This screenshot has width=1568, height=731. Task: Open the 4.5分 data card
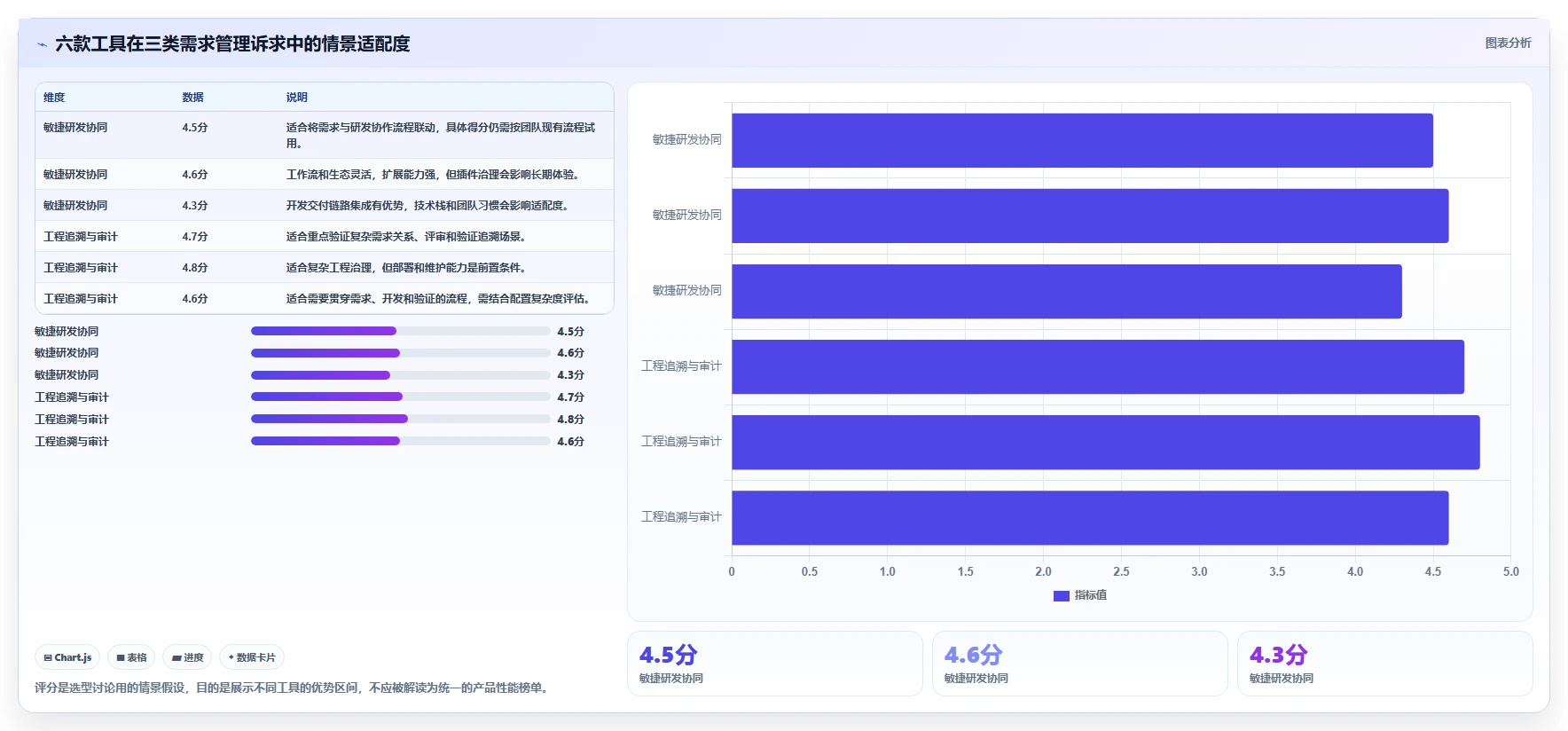tap(775, 664)
